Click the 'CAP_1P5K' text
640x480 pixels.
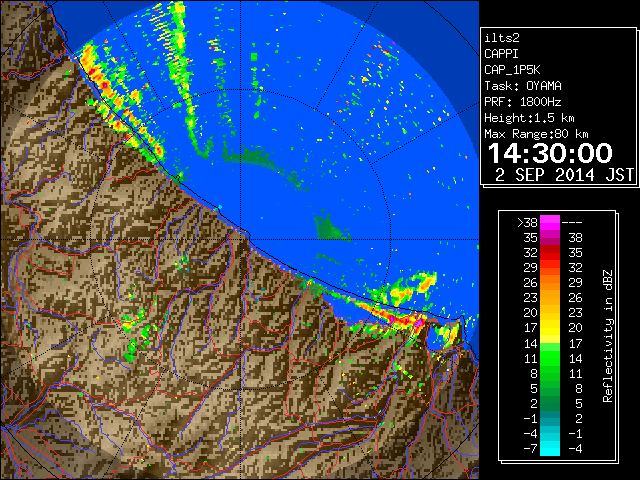click(512, 70)
